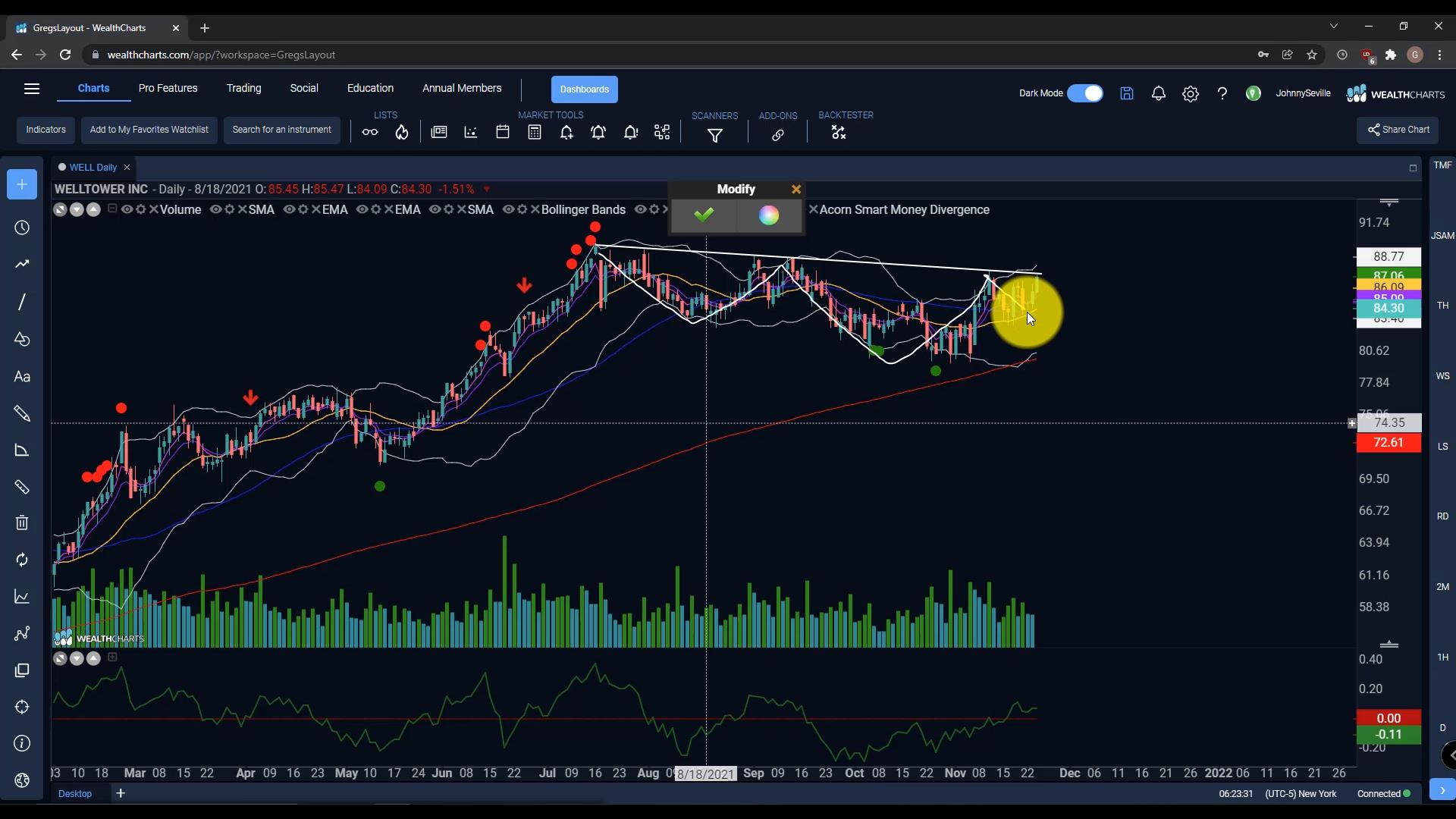
Task: Open the watchlists glasses icon
Action: click(x=370, y=133)
